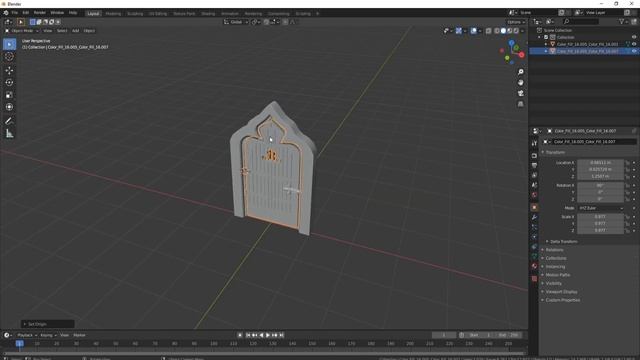Expand the Delta Transform panel

point(563,242)
